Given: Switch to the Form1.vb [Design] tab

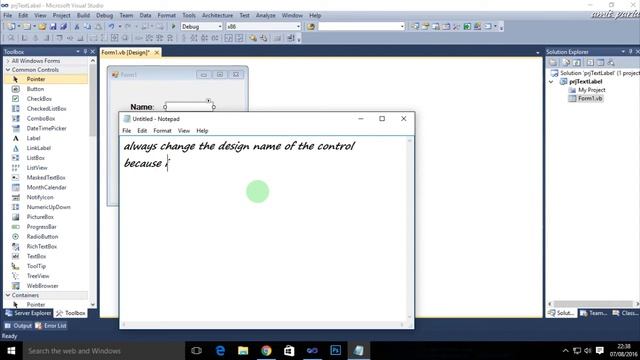Looking at the screenshot, I should click(126, 53).
